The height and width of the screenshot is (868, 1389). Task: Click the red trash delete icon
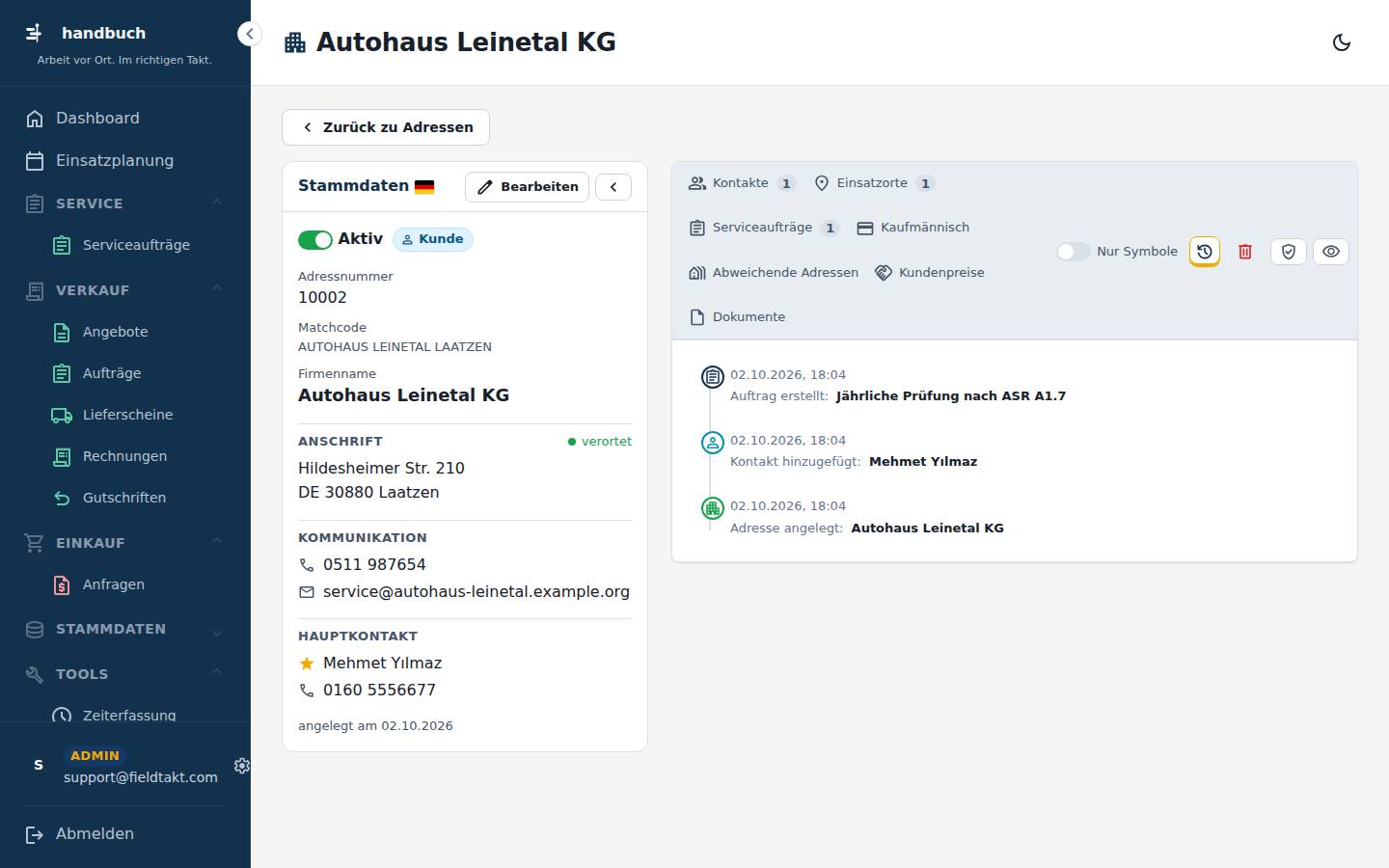pyautogui.click(x=1245, y=252)
